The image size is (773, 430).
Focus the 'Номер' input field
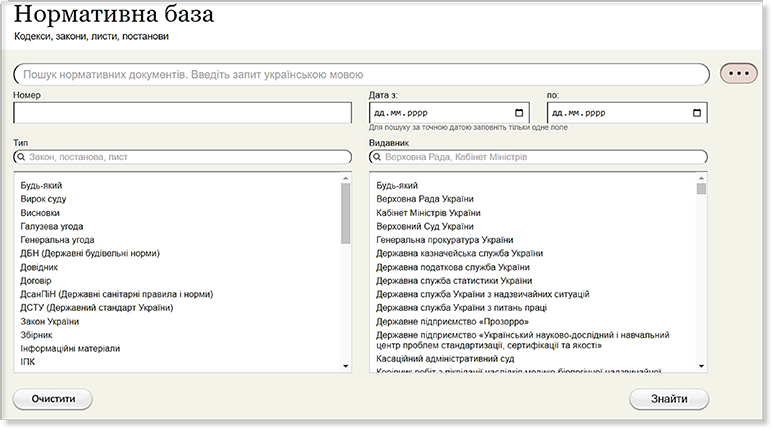[x=182, y=113]
